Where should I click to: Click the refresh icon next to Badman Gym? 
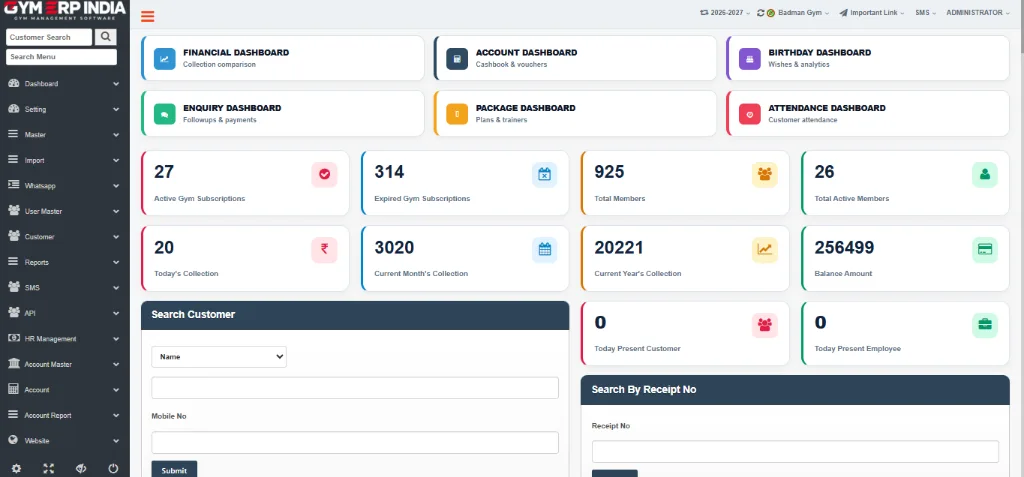point(761,12)
